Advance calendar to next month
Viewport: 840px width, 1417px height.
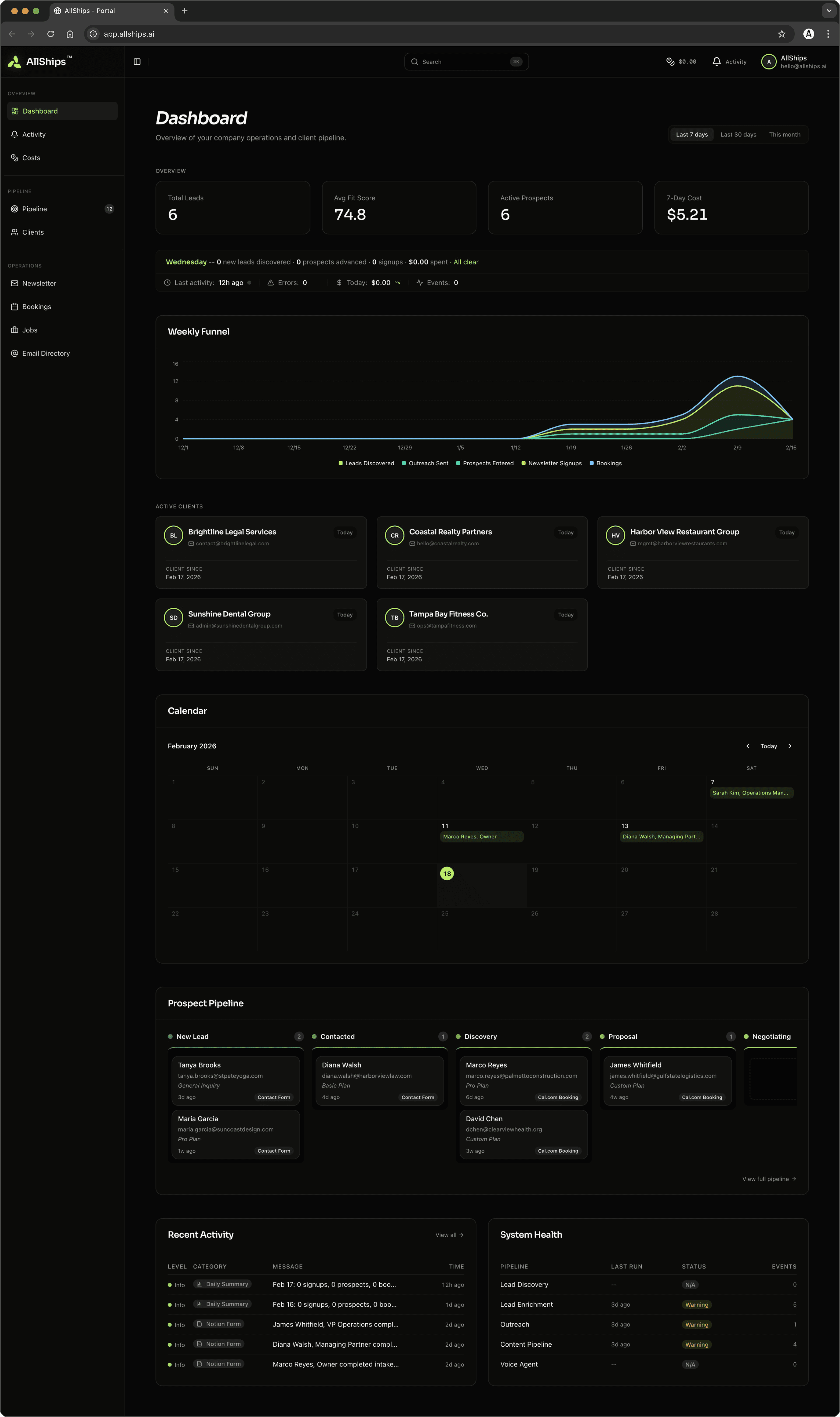[790, 746]
